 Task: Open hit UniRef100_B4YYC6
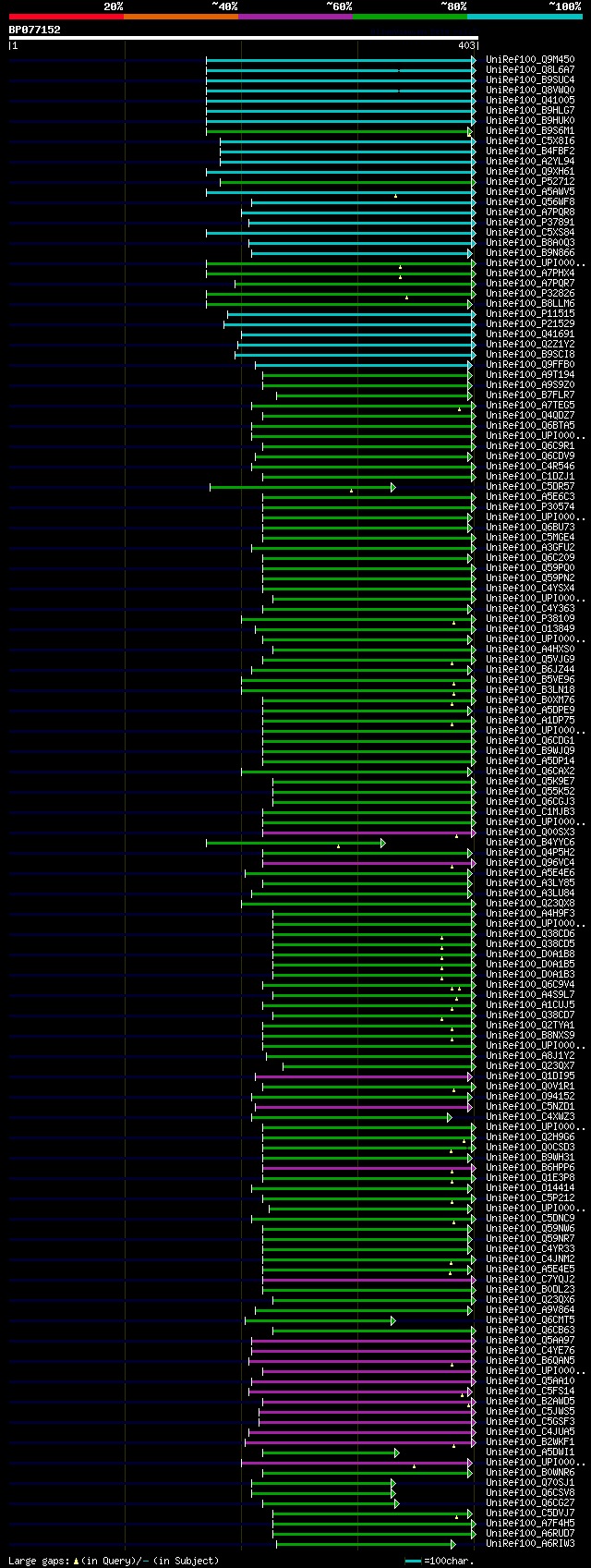[530, 842]
